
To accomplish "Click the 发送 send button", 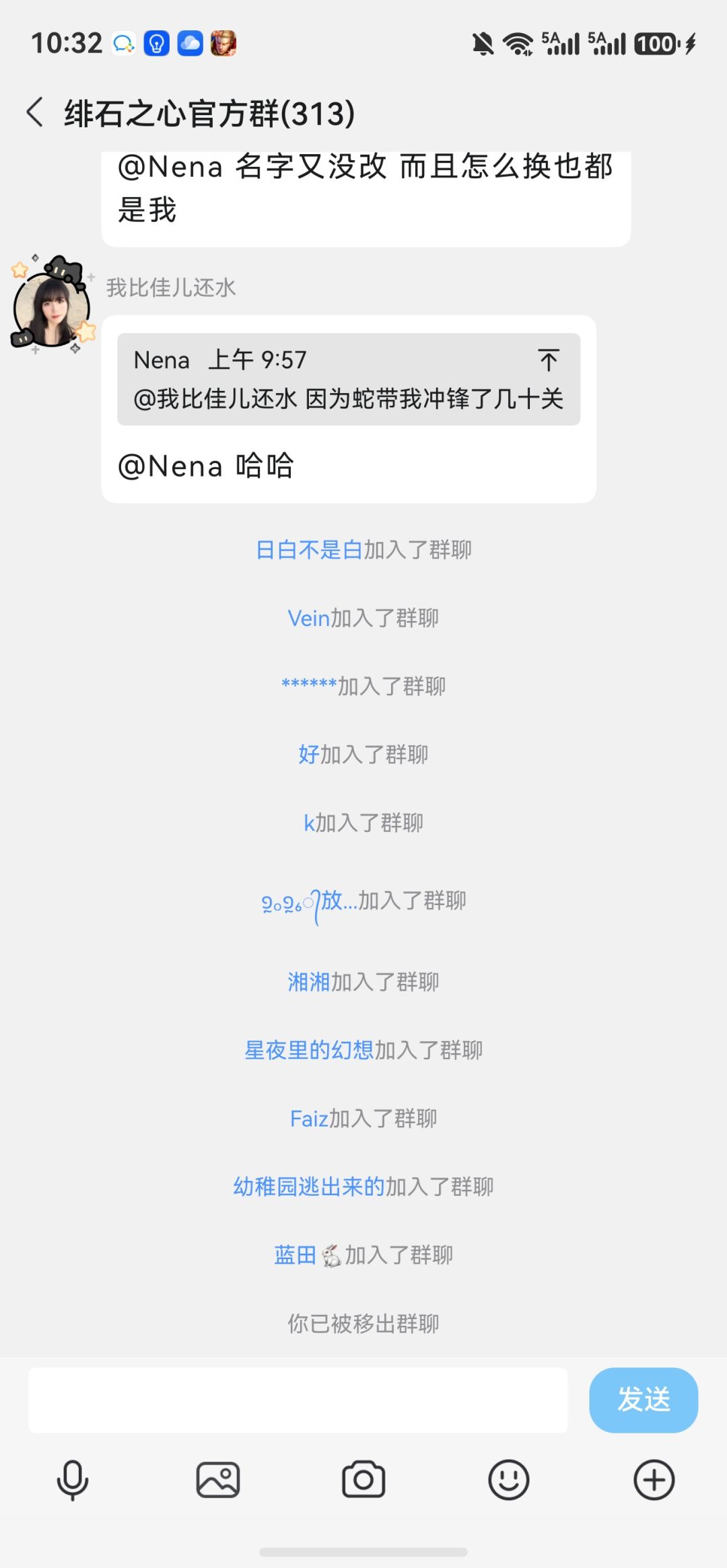I will (x=644, y=1400).
